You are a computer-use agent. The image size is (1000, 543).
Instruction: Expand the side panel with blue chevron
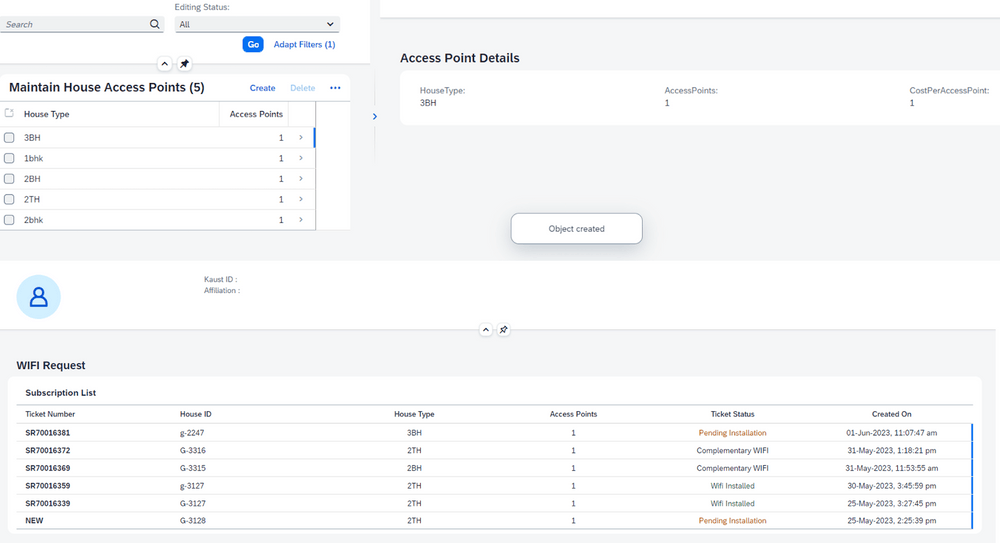coord(375,117)
